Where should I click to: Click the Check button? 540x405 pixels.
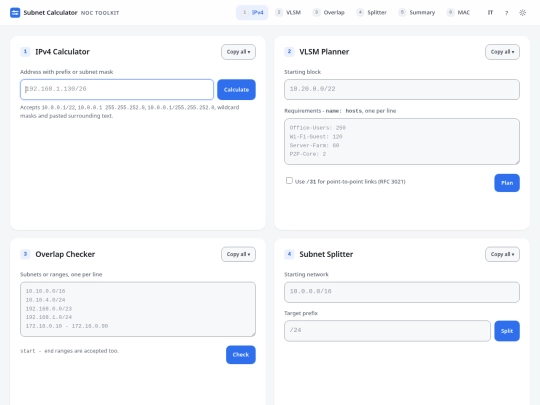(241, 355)
